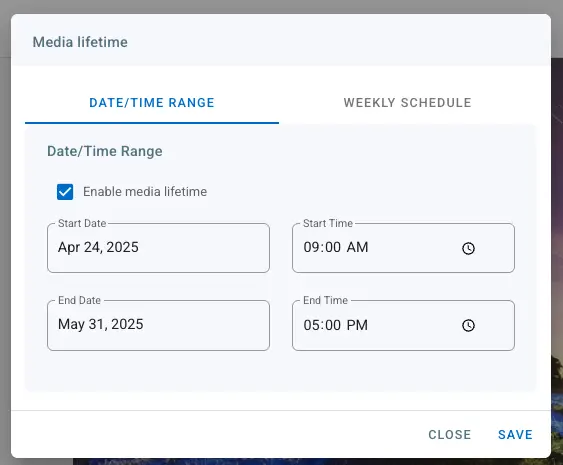Switch to the Weekly Schedule tab

[x=407, y=103]
